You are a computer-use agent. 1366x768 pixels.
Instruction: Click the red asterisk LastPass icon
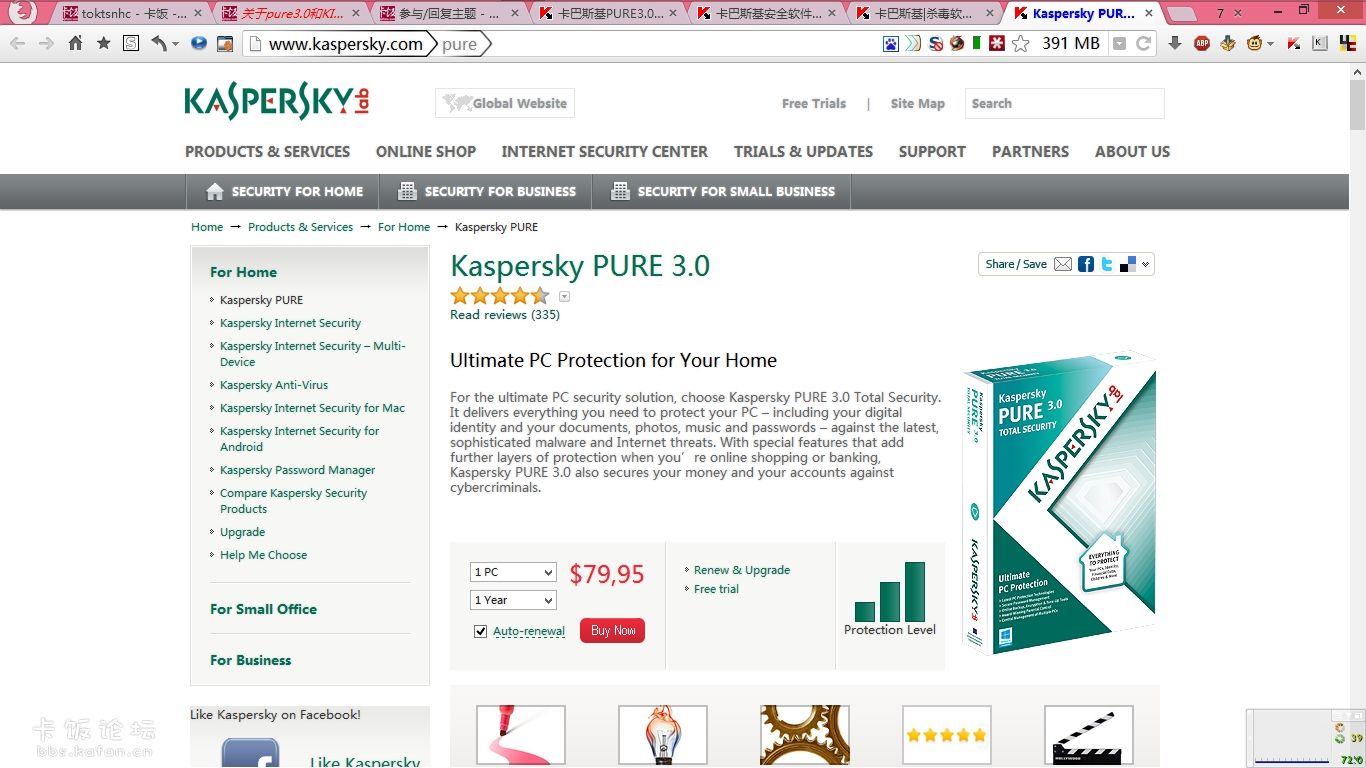pyautogui.click(x=997, y=44)
